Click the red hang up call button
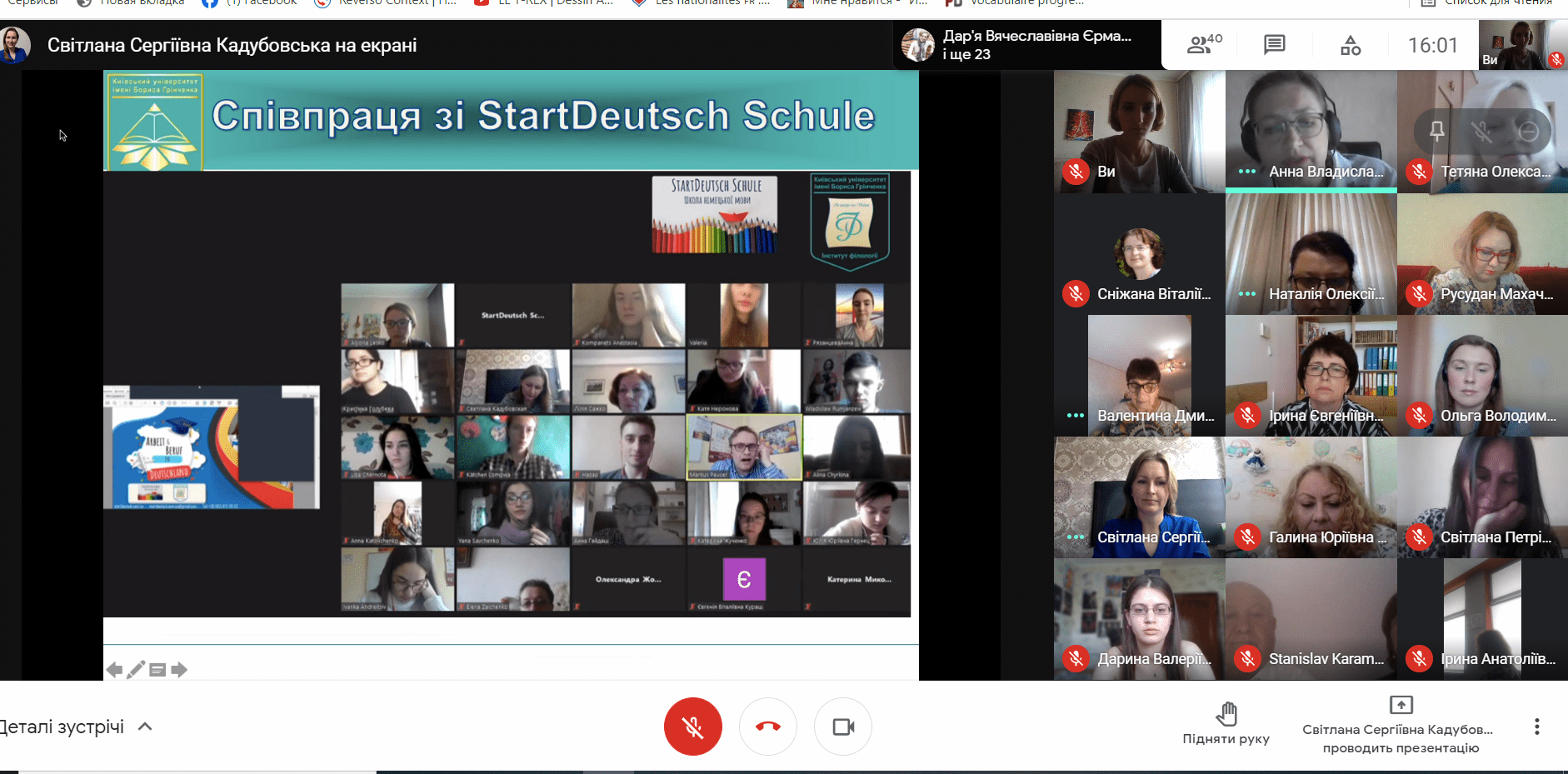This screenshot has width=1568, height=774. click(x=767, y=727)
